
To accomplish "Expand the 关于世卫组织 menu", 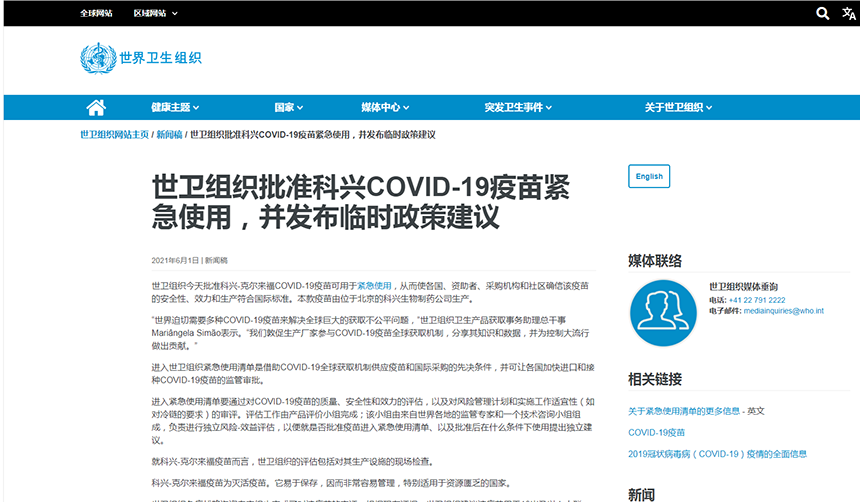I will pyautogui.click(x=678, y=108).
